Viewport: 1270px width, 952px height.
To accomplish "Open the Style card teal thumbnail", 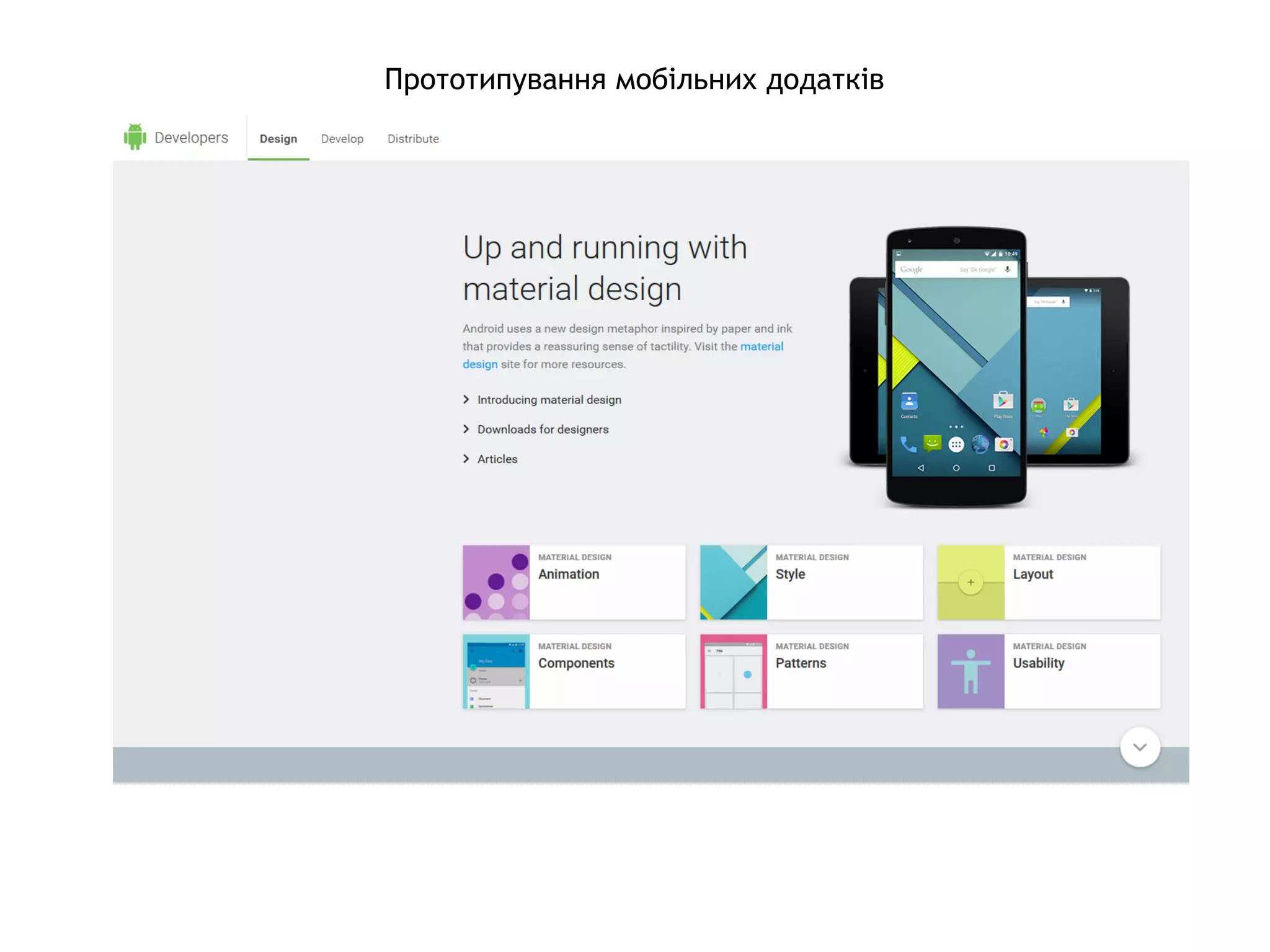I will point(733,582).
